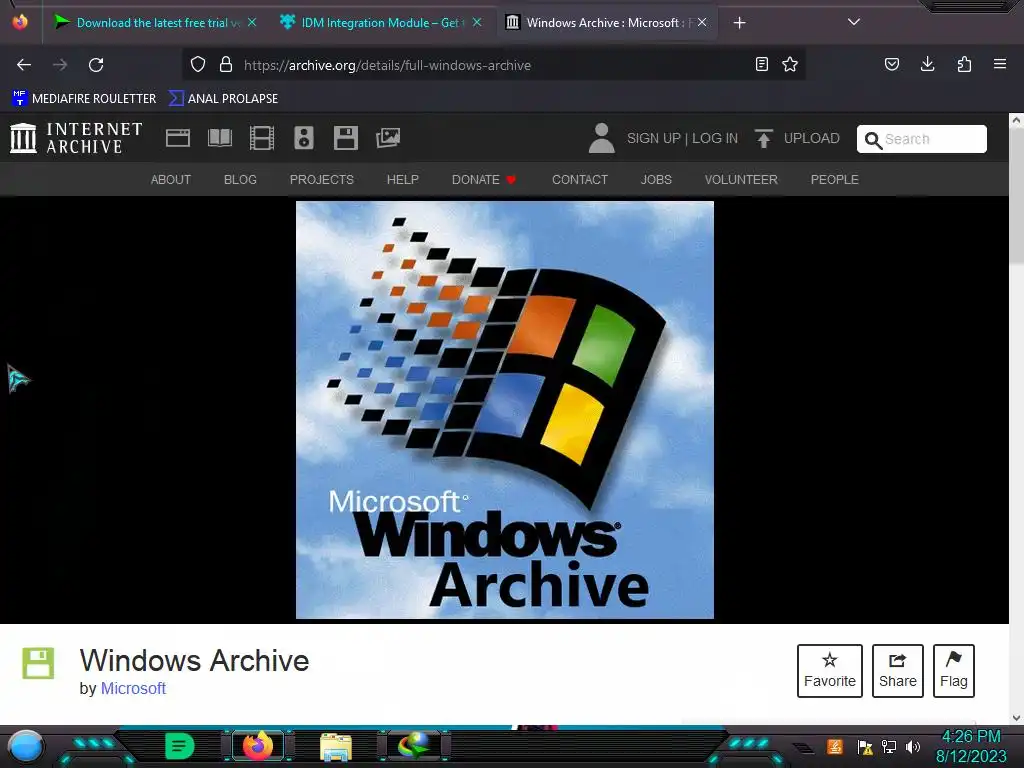Click the green floppy software icon by title
Image resolution: width=1024 pixels, height=768 pixels.
39,664
